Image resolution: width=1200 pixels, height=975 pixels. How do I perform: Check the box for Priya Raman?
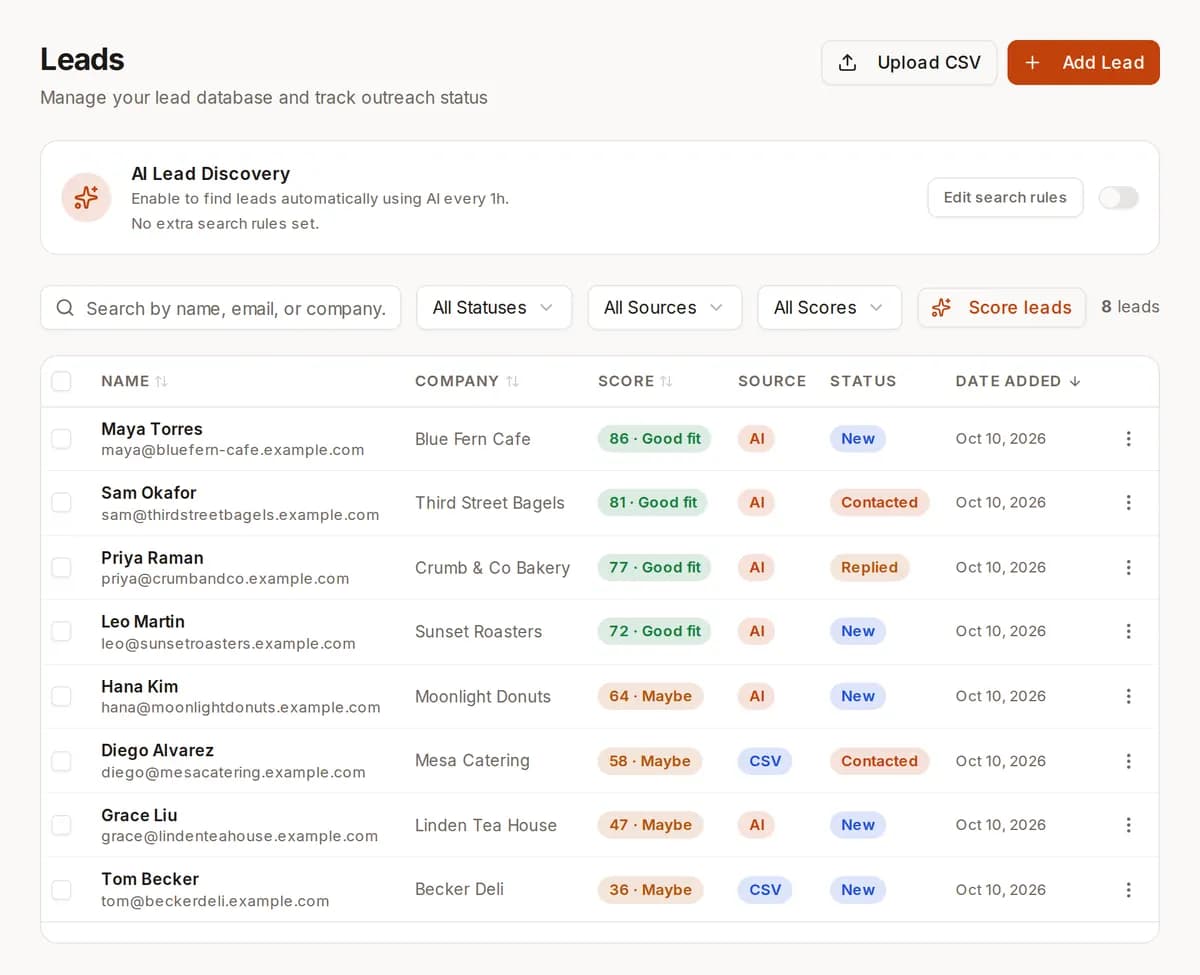[x=61, y=567]
